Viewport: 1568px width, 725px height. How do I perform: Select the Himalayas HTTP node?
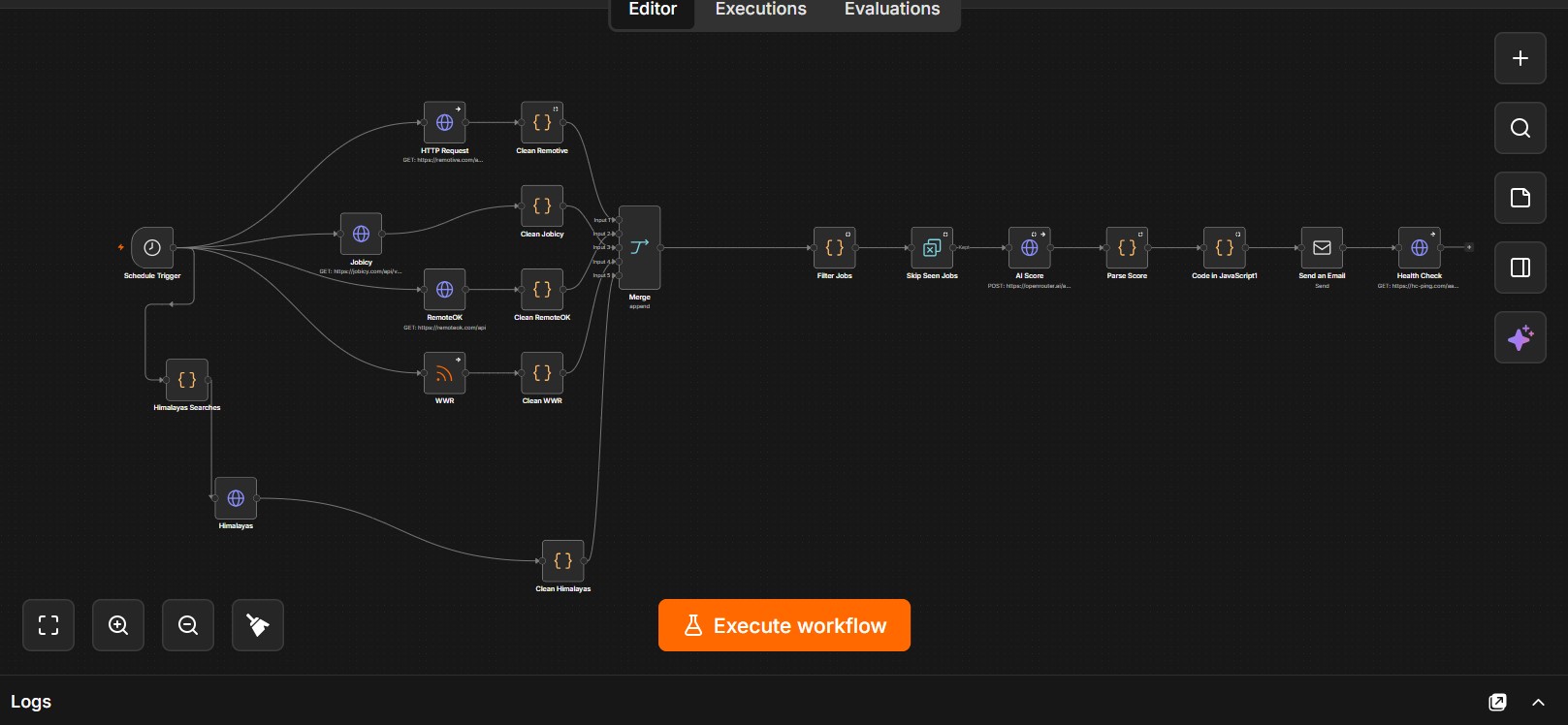pyautogui.click(x=236, y=498)
